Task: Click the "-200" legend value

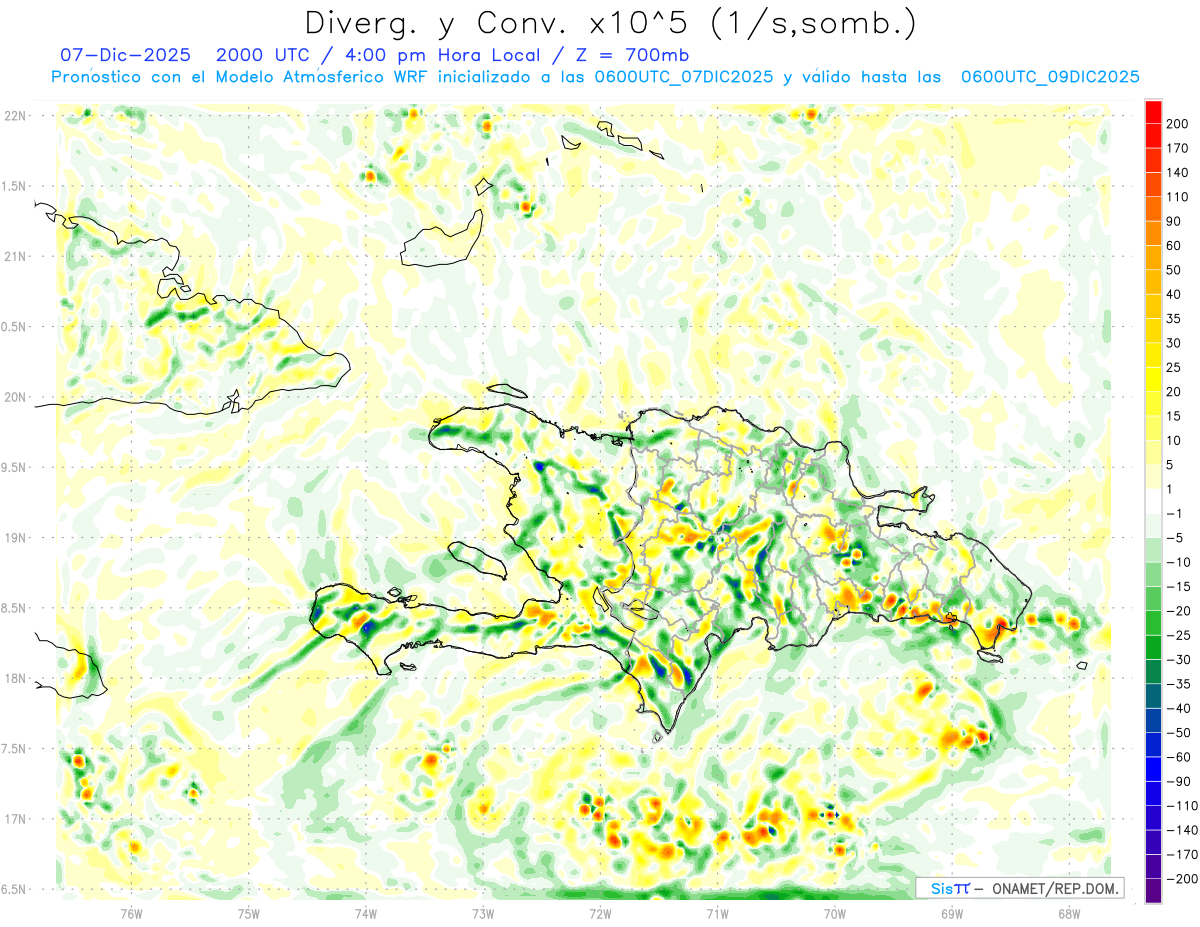Action: tap(1184, 879)
